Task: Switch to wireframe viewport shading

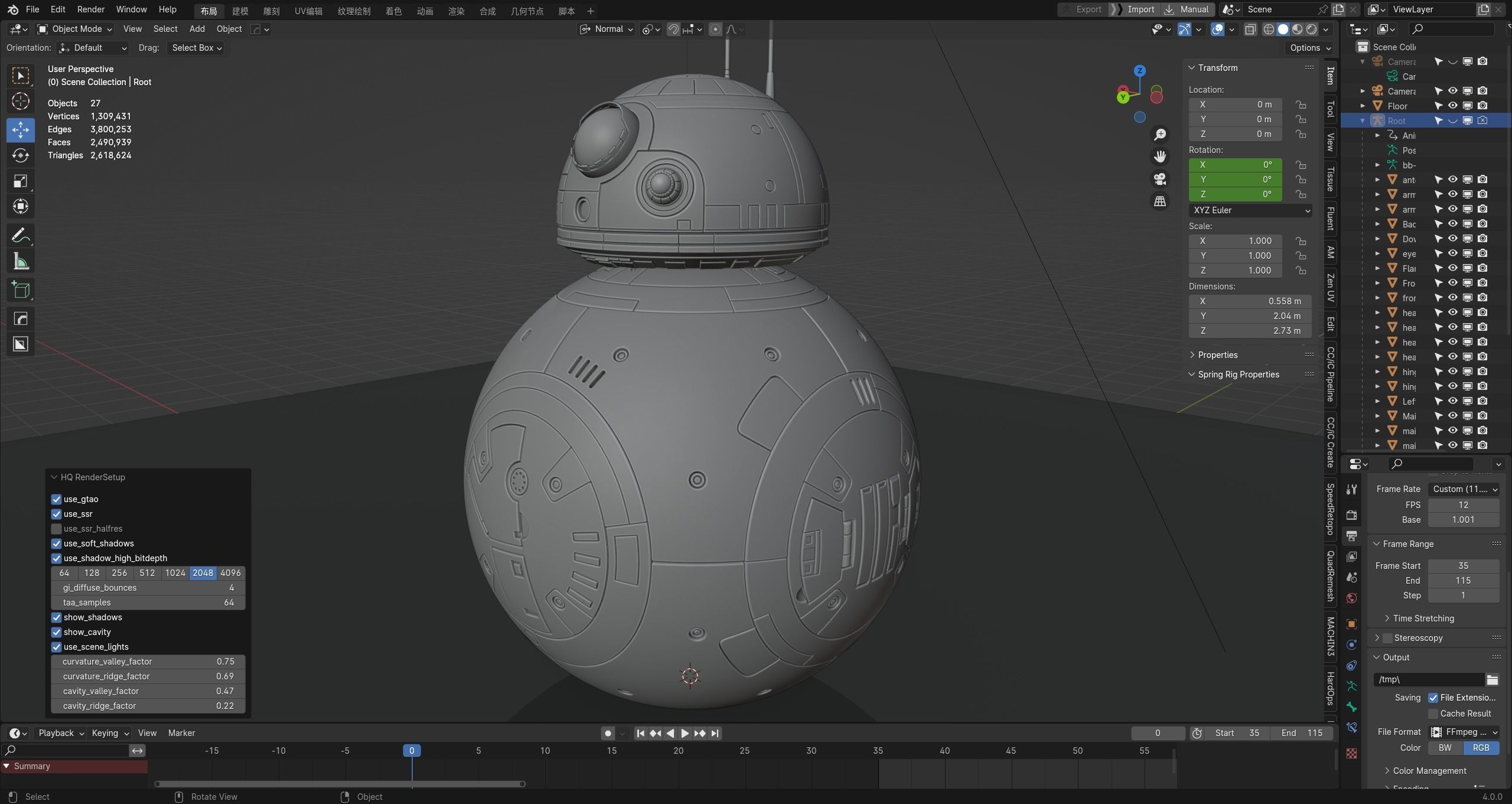Action: 1269,29
